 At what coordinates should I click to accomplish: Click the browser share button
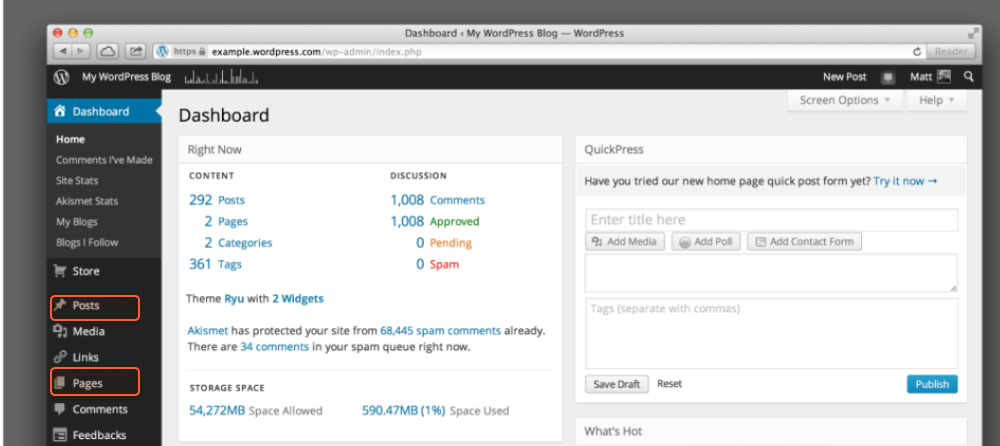(x=136, y=52)
